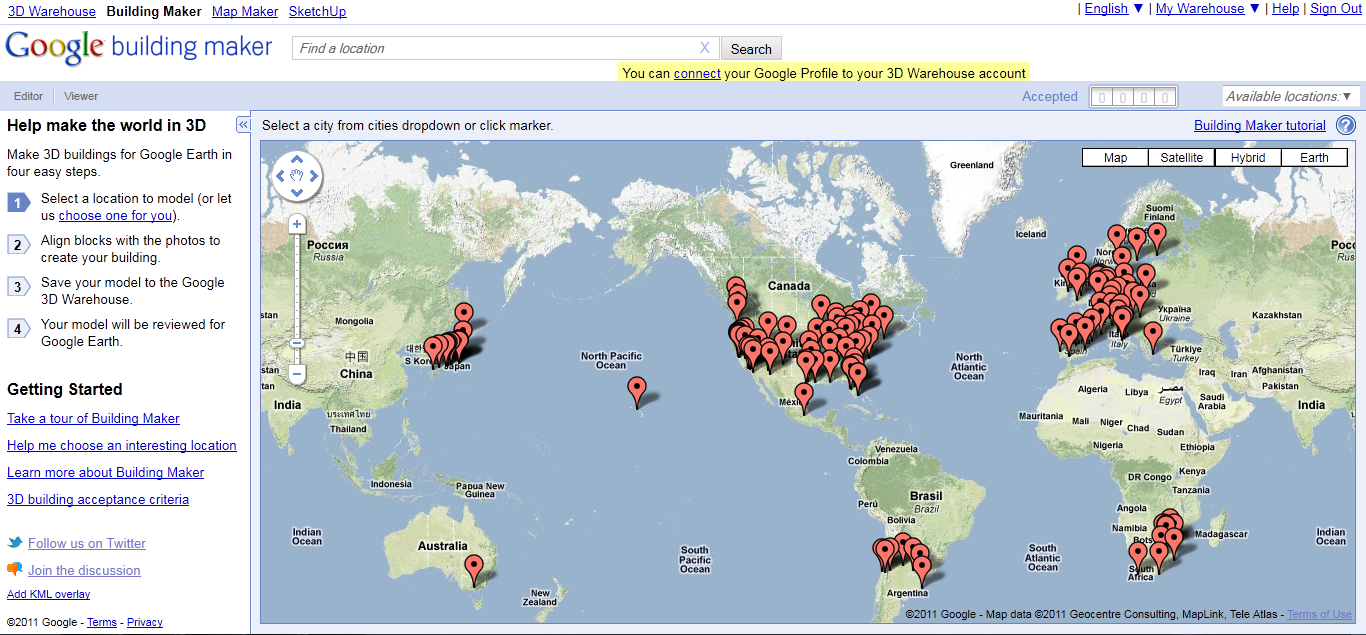Viewport: 1366px width, 635px height.
Task: Open the Available locations dropdown
Action: pyautogui.click(x=1291, y=96)
